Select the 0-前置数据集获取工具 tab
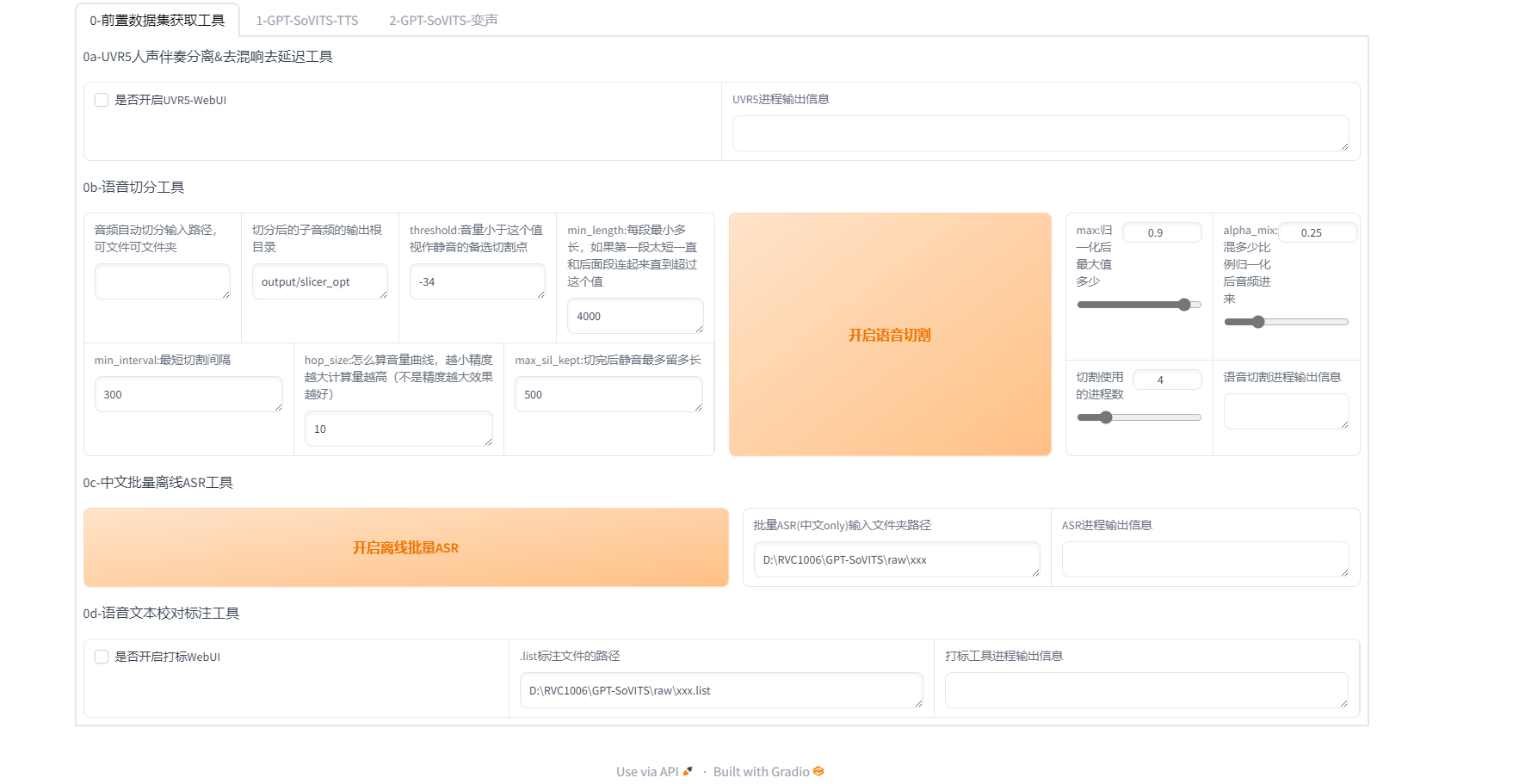Screen dimensions: 1513x784 point(157,20)
